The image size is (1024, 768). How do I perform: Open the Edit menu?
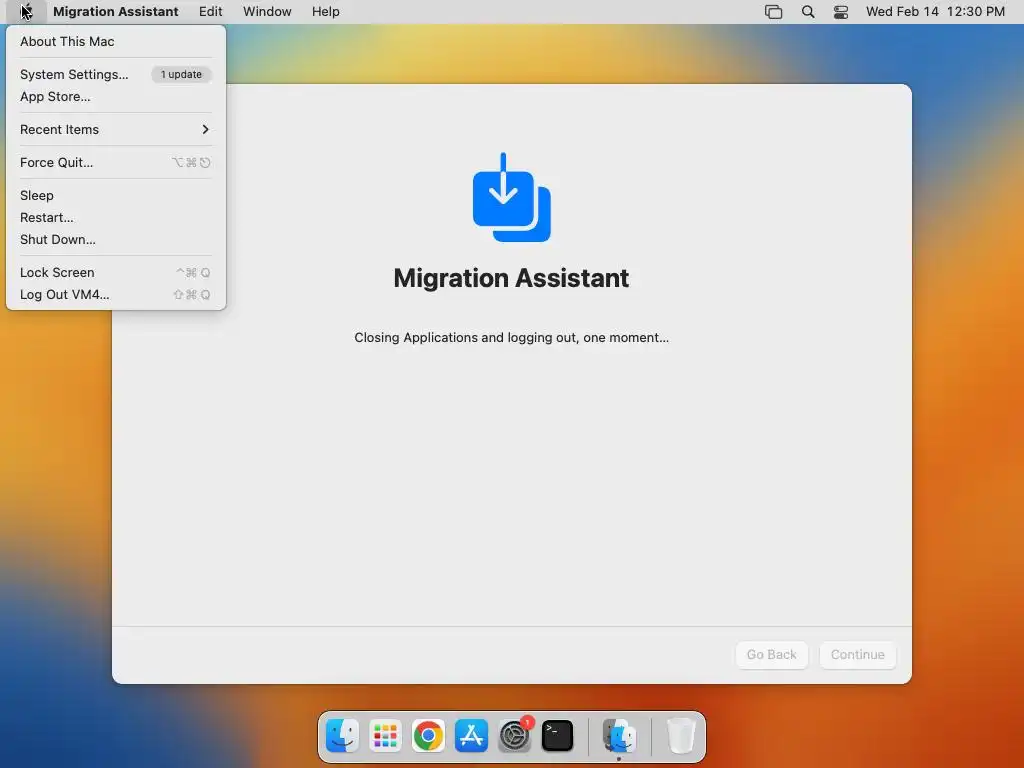pyautogui.click(x=210, y=12)
